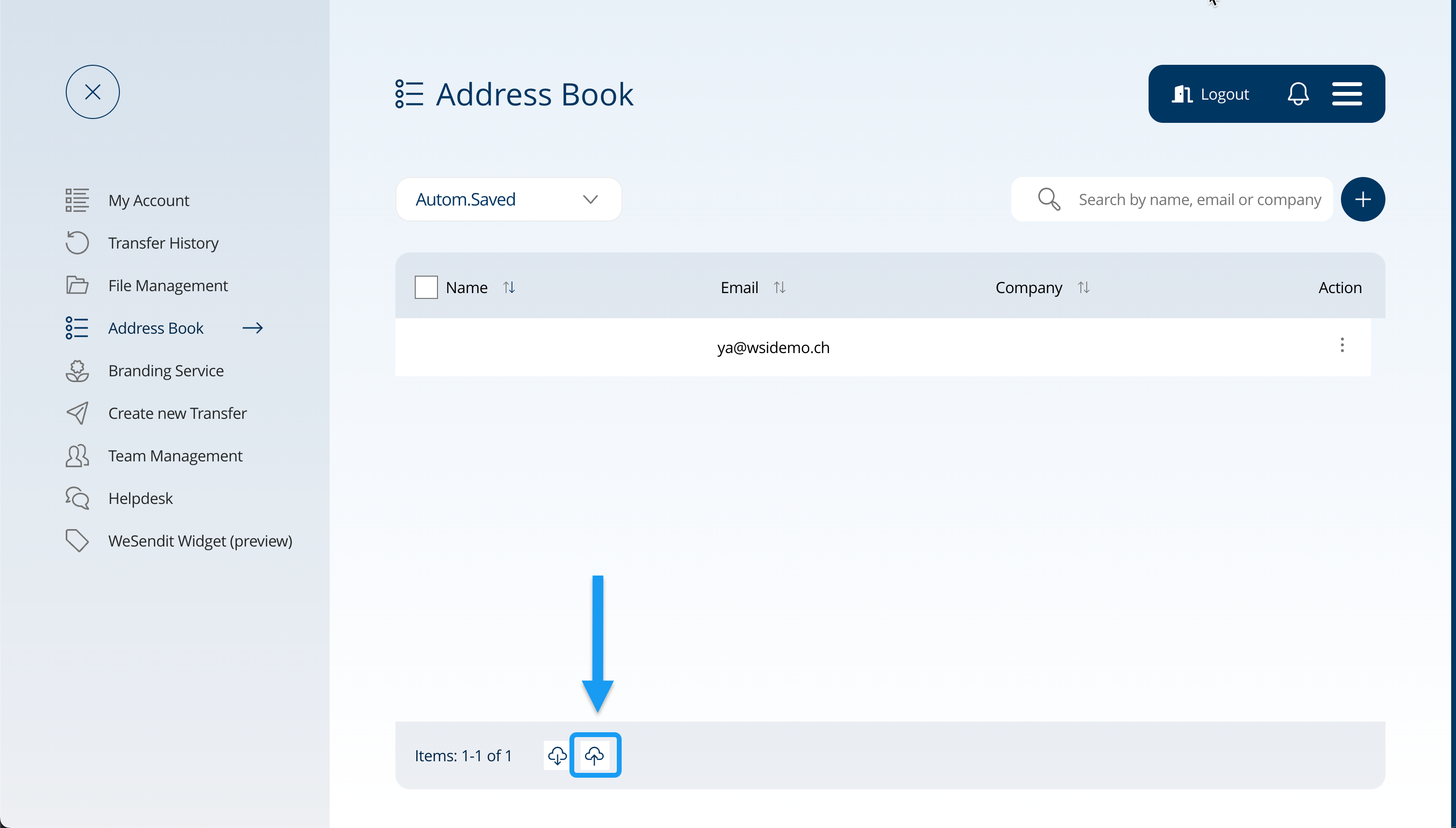Viewport: 1456px width, 828px height.
Task: Open three-dot action menu for ya@wsidemo.ch
Action: coord(1342,345)
